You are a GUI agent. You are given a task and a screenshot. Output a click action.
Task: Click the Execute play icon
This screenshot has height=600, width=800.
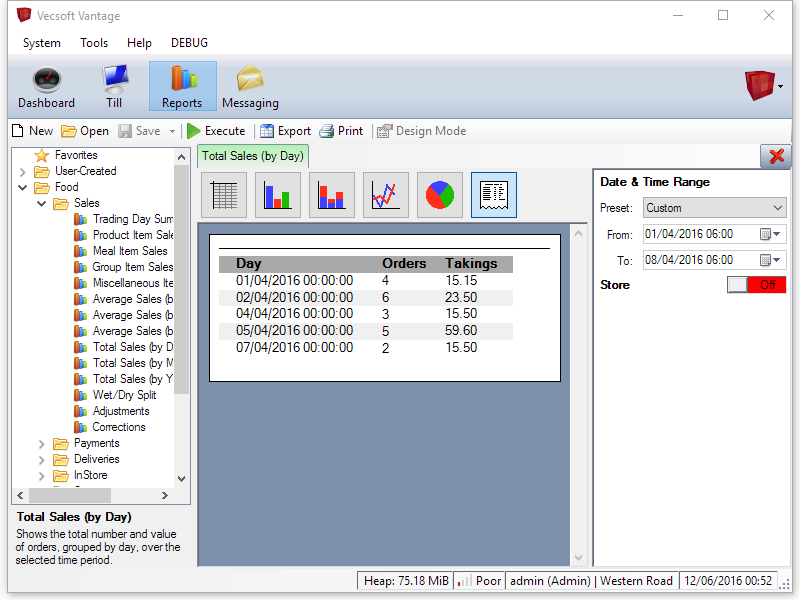click(x=194, y=131)
